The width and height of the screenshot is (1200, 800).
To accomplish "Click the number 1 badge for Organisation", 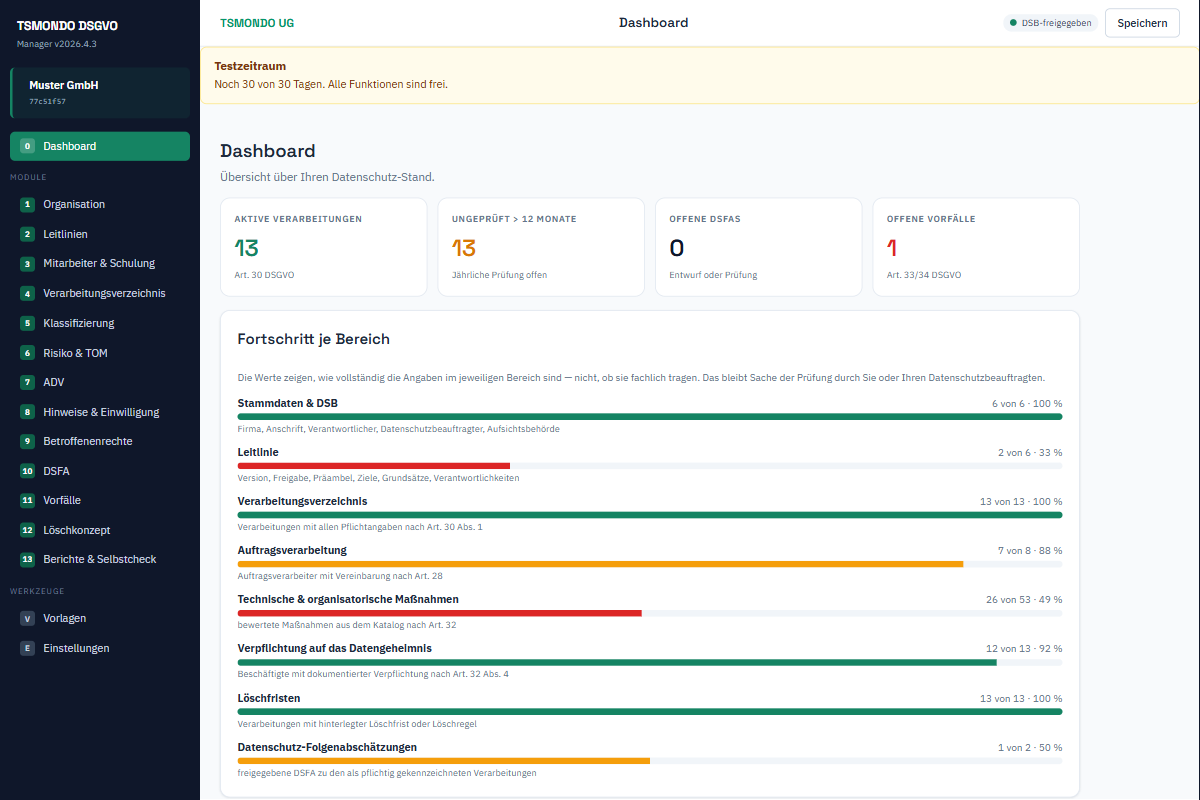I will click(x=27, y=204).
